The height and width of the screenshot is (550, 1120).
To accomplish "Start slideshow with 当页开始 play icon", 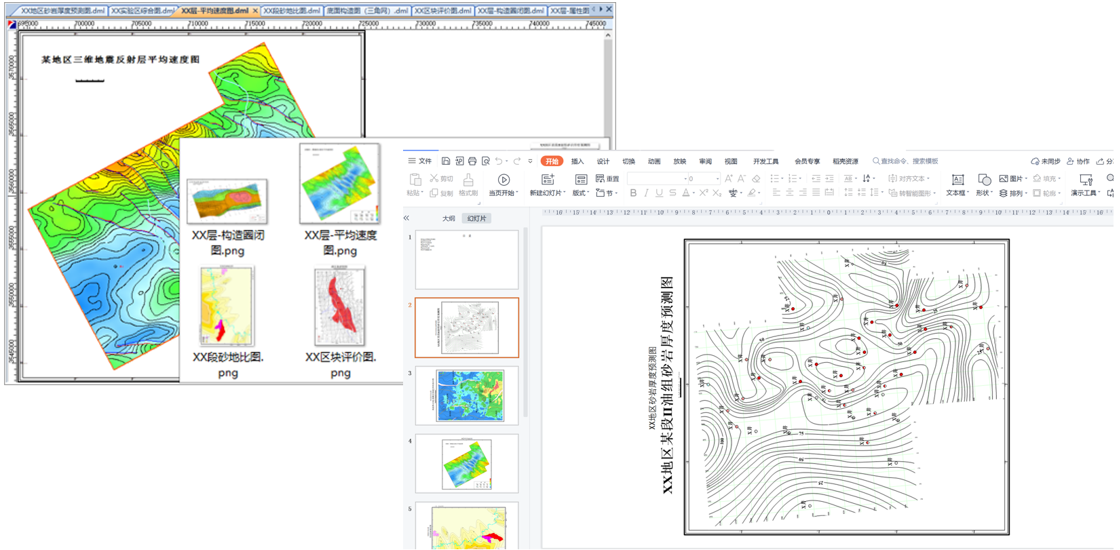I will 503,180.
